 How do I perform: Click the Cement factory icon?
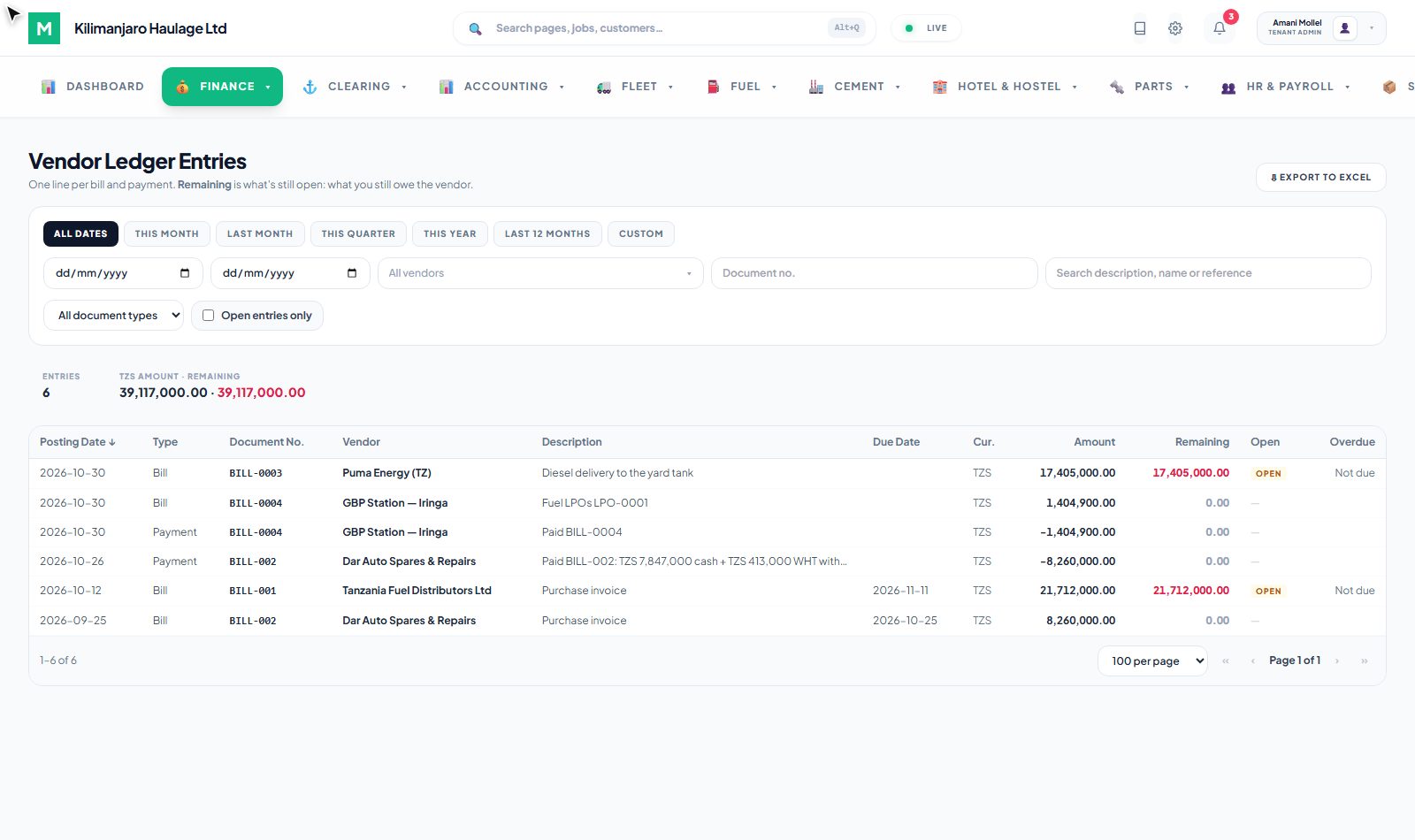coord(816,87)
